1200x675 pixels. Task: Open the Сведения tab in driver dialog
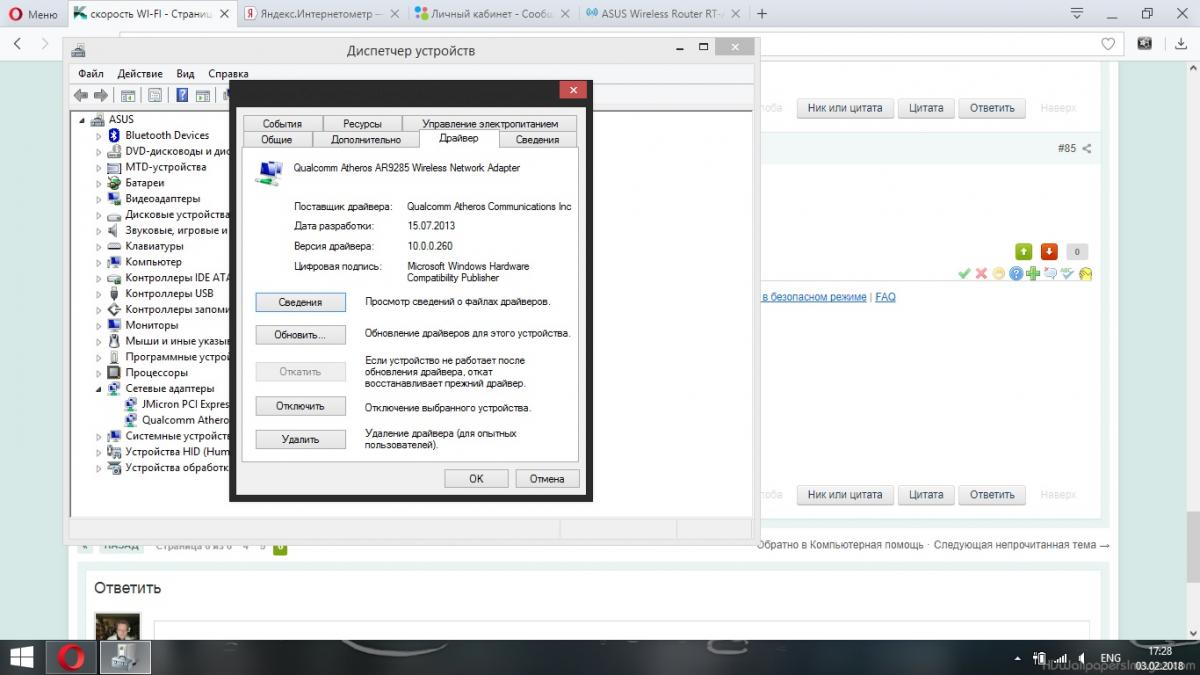tap(538, 140)
